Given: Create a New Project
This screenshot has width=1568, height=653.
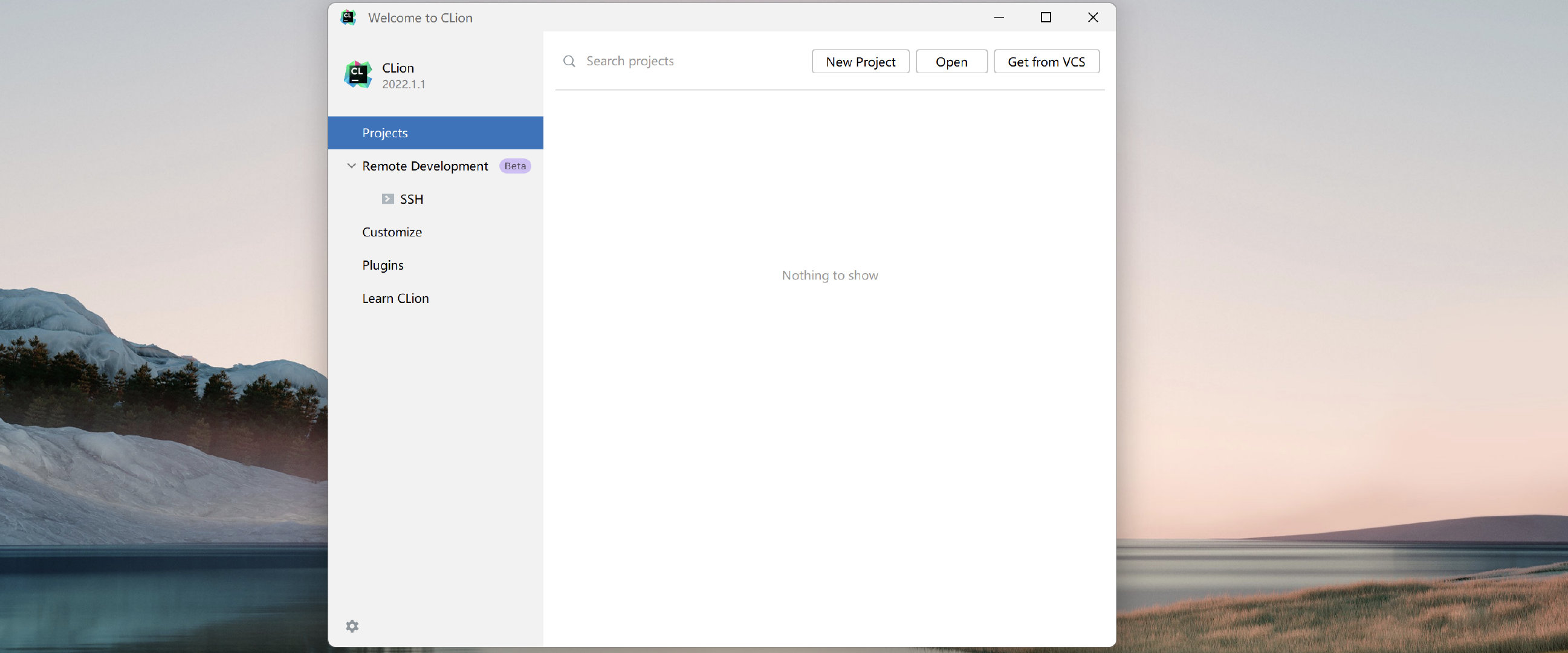Looking at the screenshot, I should pos(860,62).
